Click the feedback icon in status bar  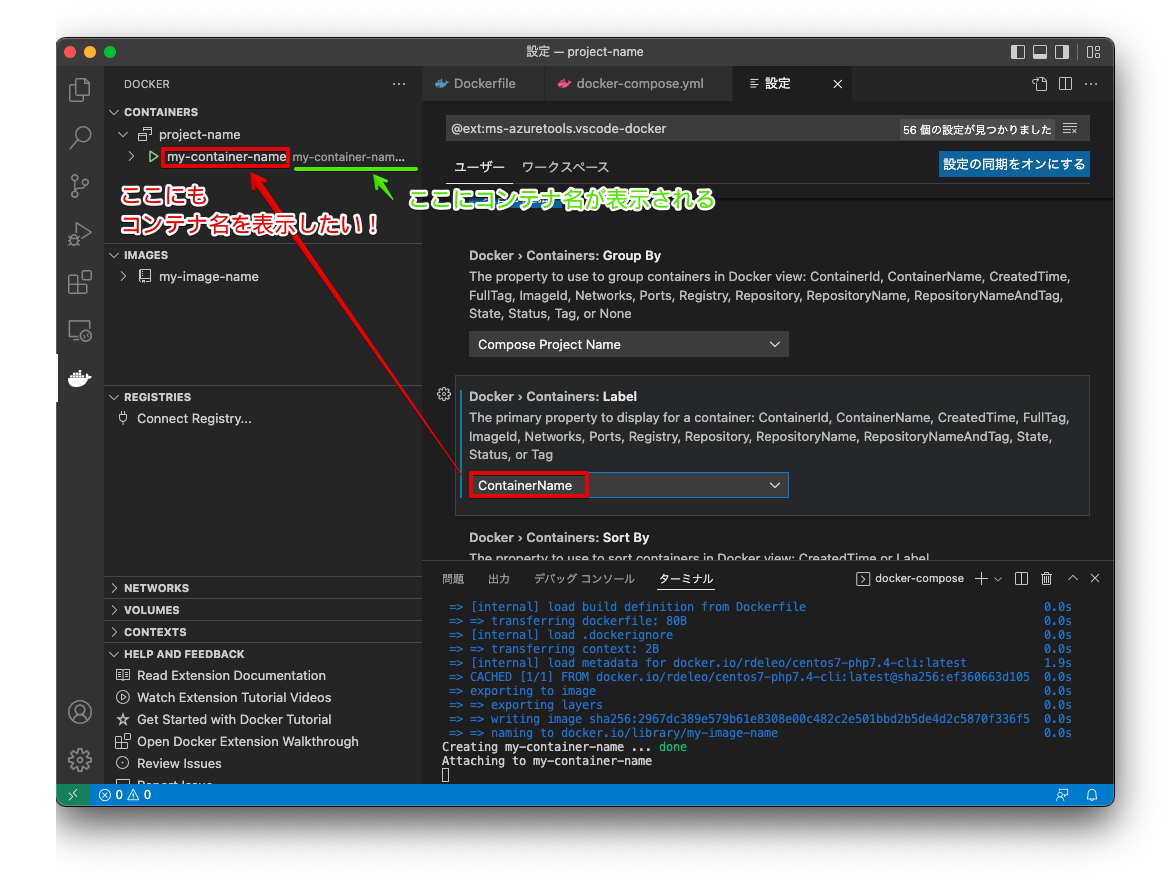click(1062, 795)
